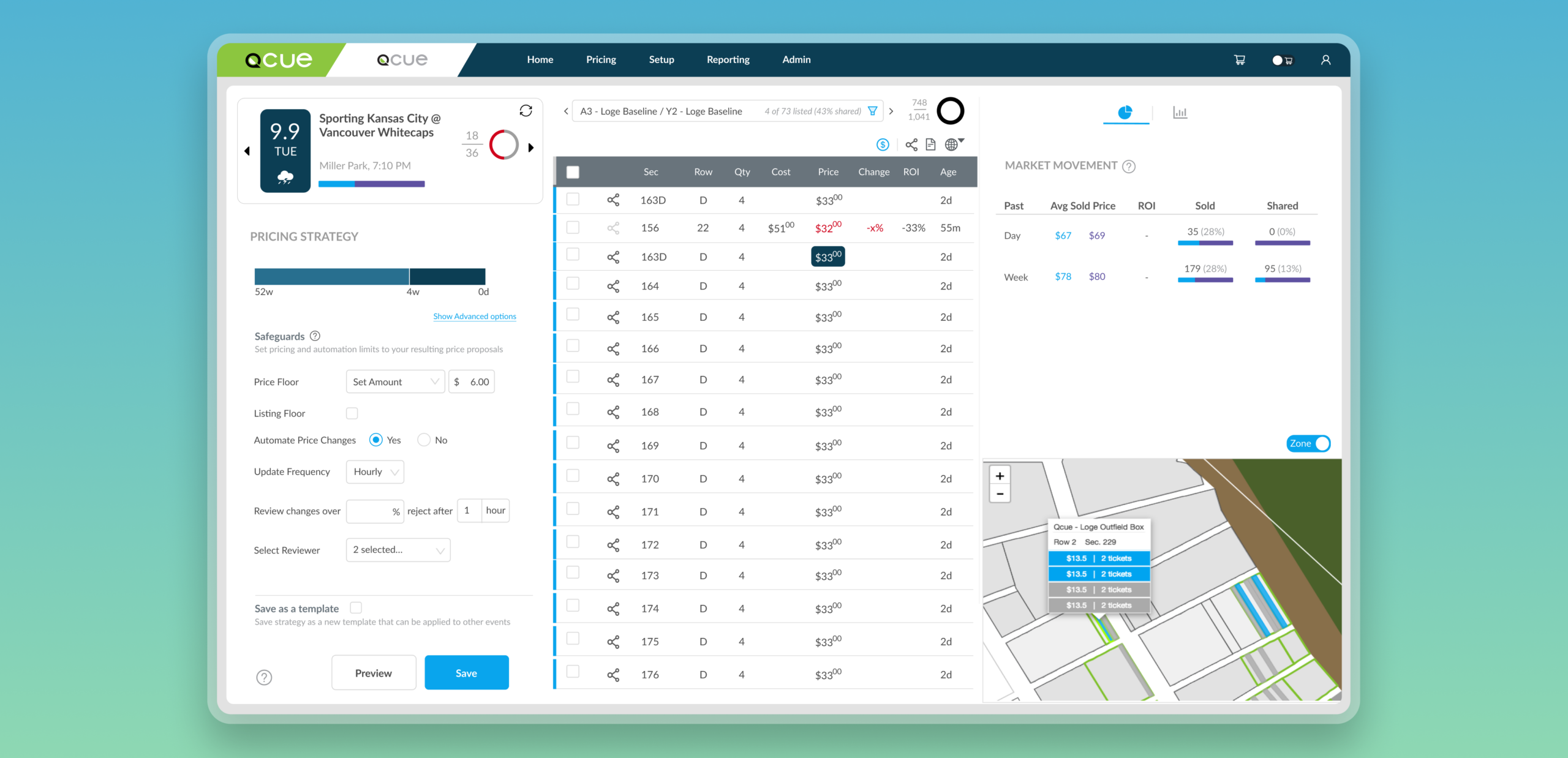The image size is (1568, 758).
Task: Click the globe marketplace icon above the table
Action: (x=951, y=144)
